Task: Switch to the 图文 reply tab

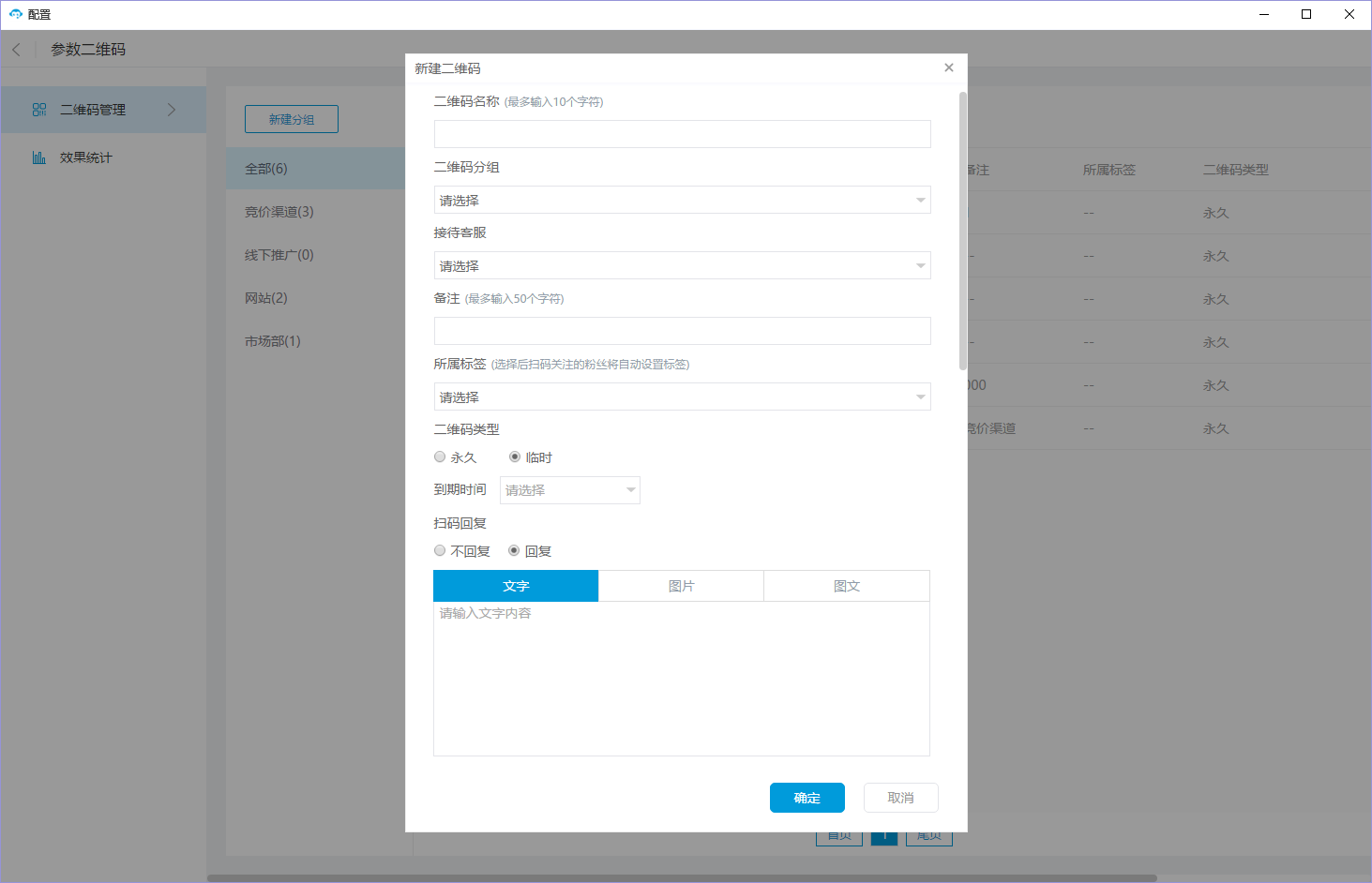Action: click(x=846, y=586)
